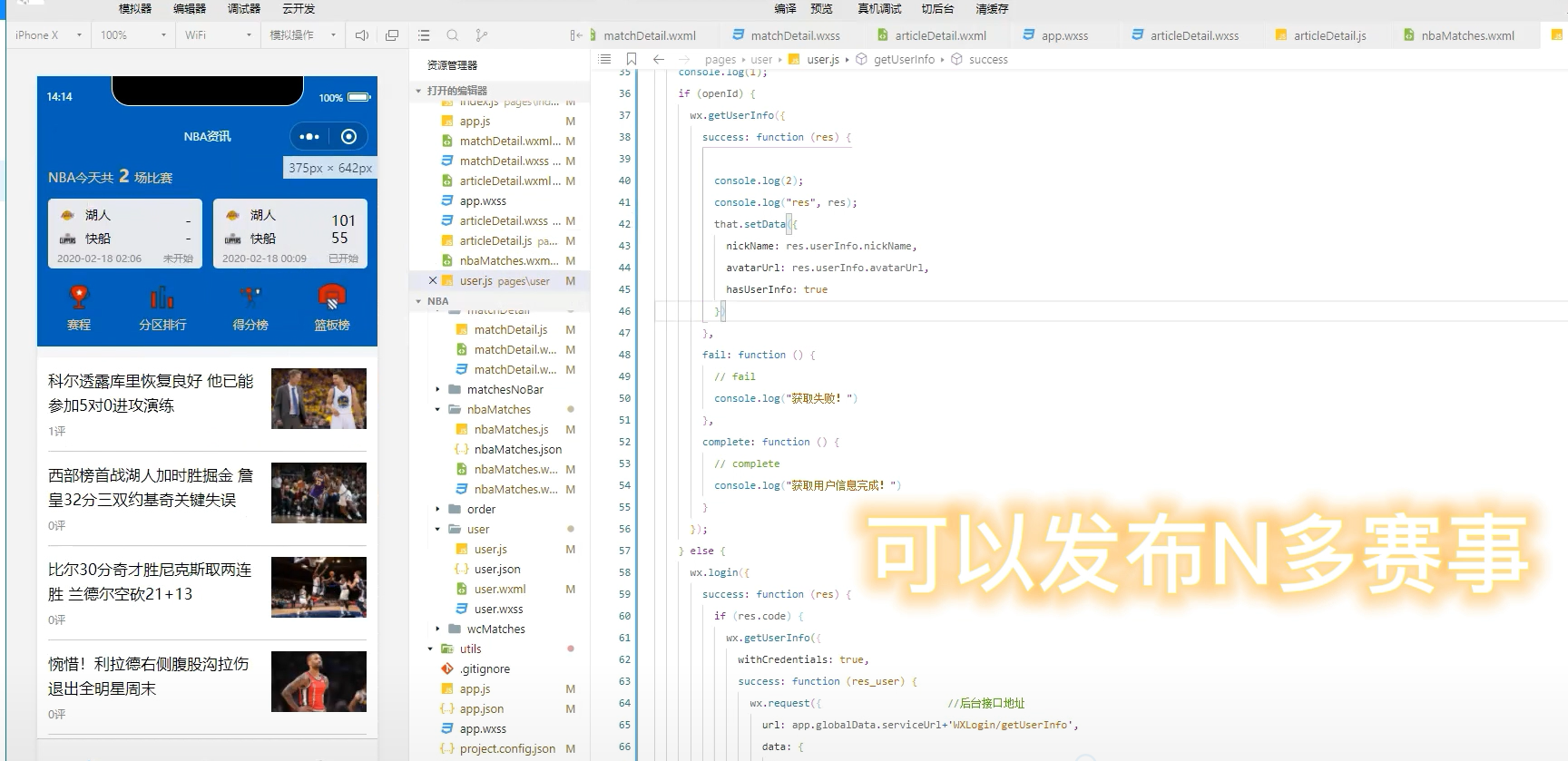The height and width of the screenshot is (761, 1568).
Task: Open the simulator mute speaker icon
Action: 362,35
